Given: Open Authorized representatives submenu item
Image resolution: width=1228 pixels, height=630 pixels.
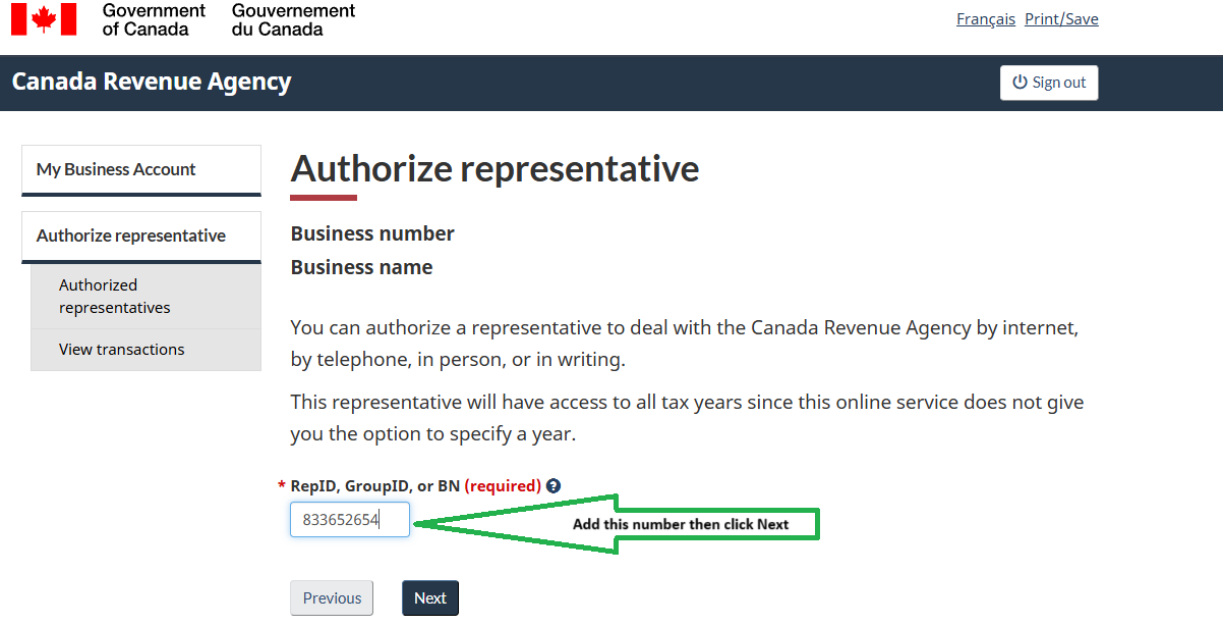Looking at the screenshot, I should (x=146, y=296).
